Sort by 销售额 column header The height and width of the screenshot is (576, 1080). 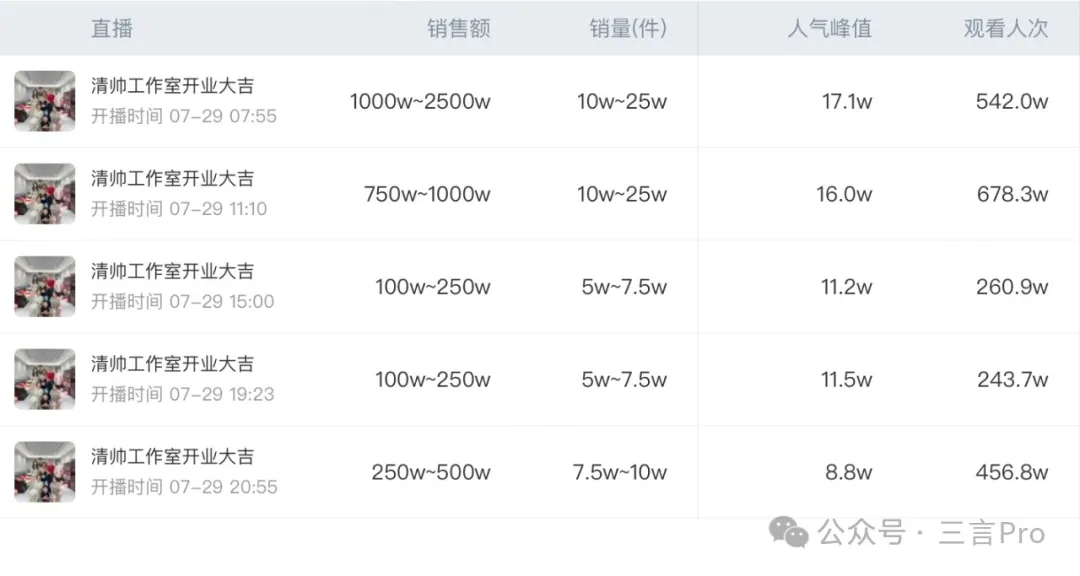coord(459,29)
